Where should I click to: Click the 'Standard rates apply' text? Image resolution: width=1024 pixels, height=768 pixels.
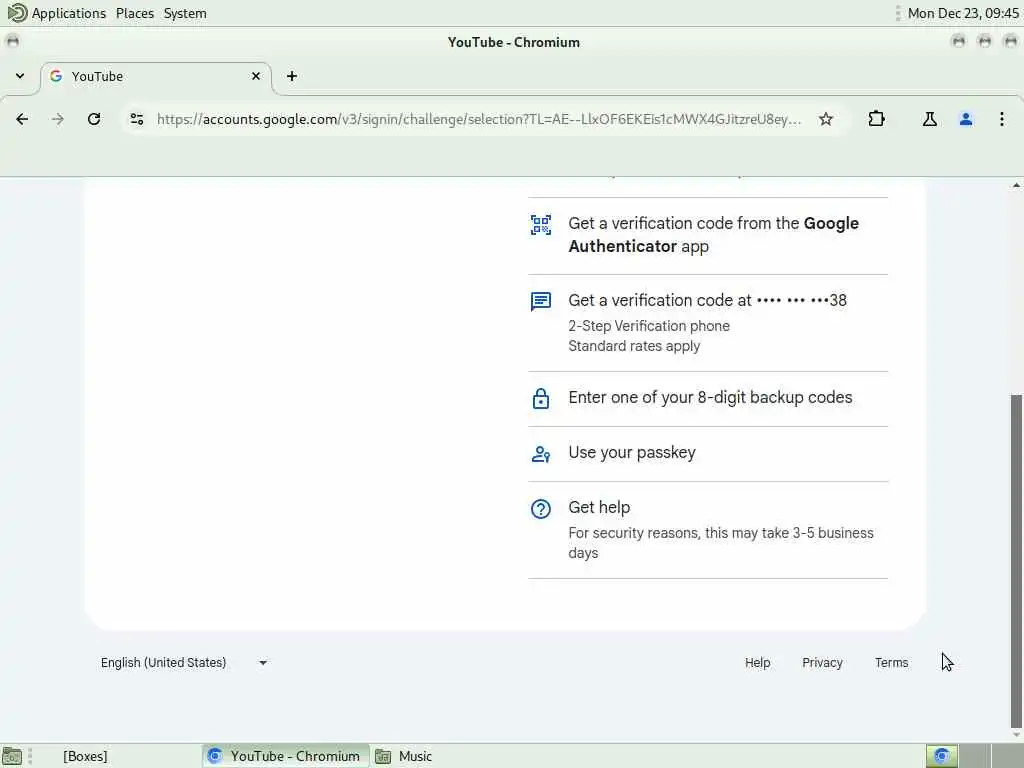click(x=633, y=345)
